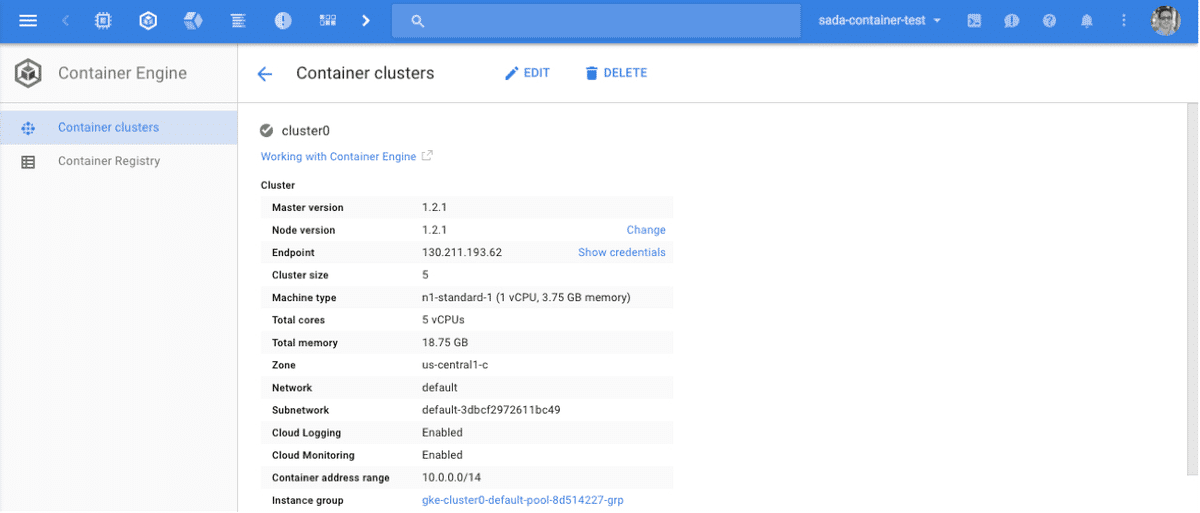Viewport: 1200px width, 513px height.
Task: Show notifications via the bell icon
Action: (x=1086, y=20)
